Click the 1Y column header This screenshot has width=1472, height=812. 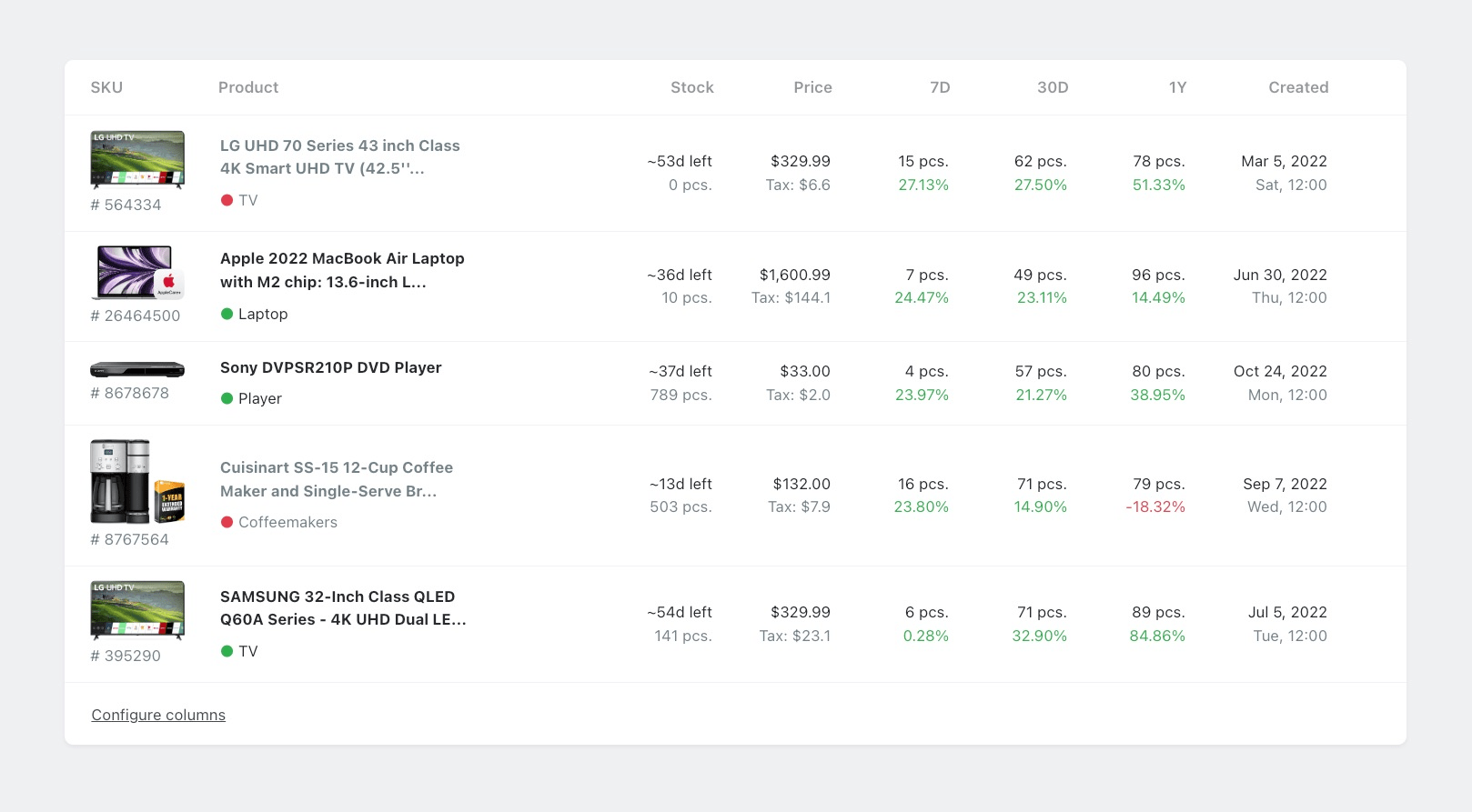[x=1177, y=87]
